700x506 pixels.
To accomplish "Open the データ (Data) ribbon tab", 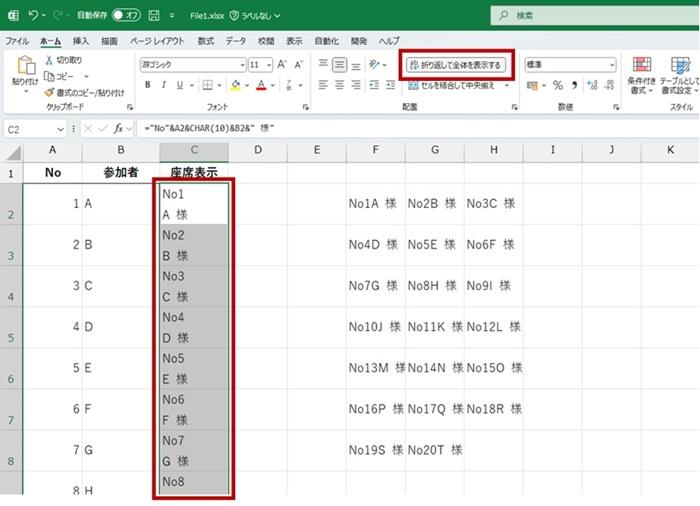I will click(x=235, y=41).
